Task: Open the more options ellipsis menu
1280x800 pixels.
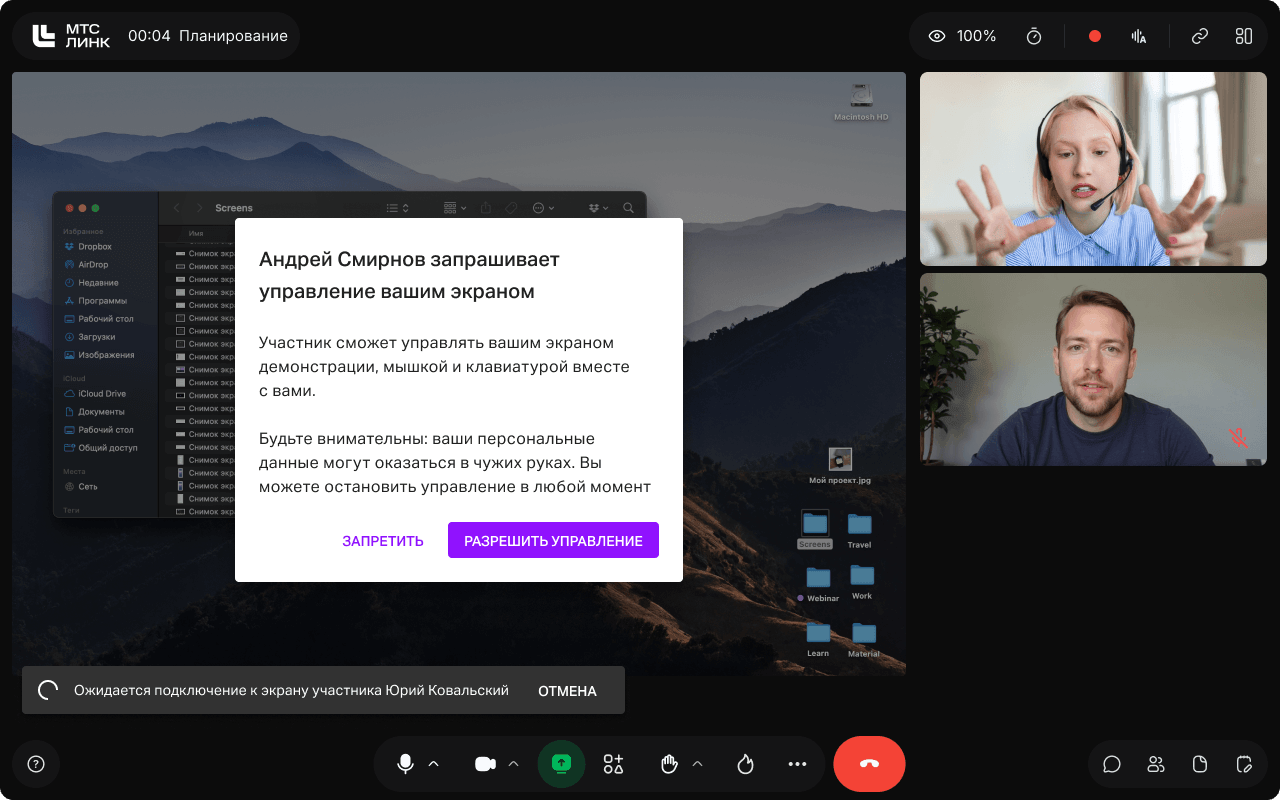Action: coord(797,764)
